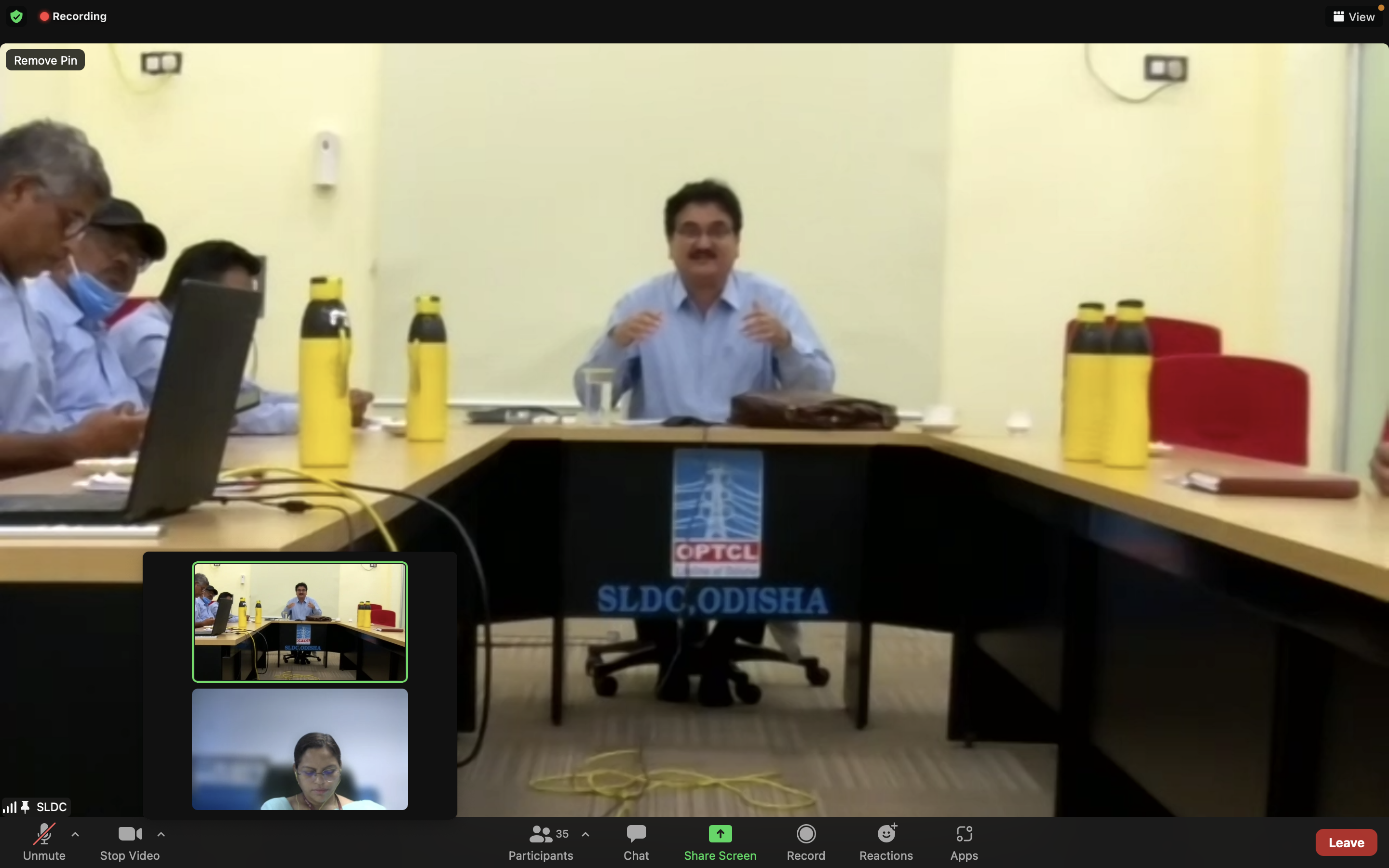The image size is (1389, 868).
Task: Open the View layout menu
Action: [x=1354, y=17]
